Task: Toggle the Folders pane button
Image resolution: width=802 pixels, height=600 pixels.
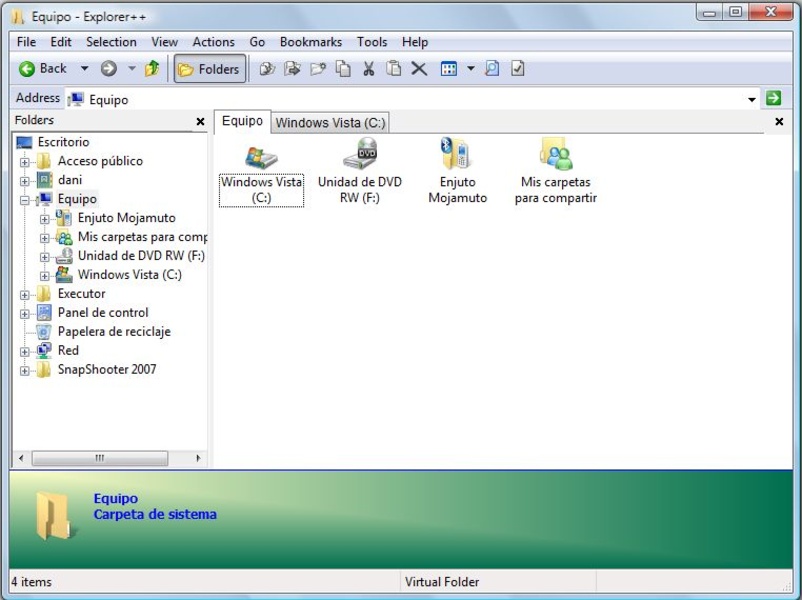Action: coord(207,68)
